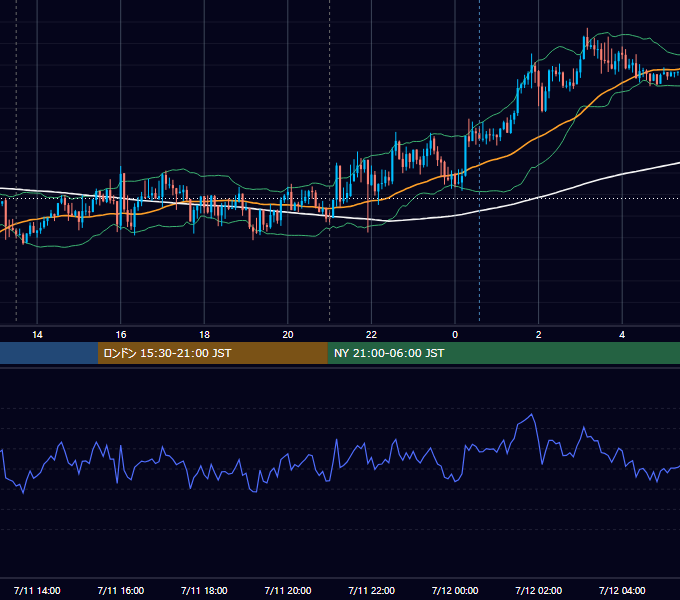Click the 18 hour axis label
Screen dimensions: 680x600
(204, 335)
